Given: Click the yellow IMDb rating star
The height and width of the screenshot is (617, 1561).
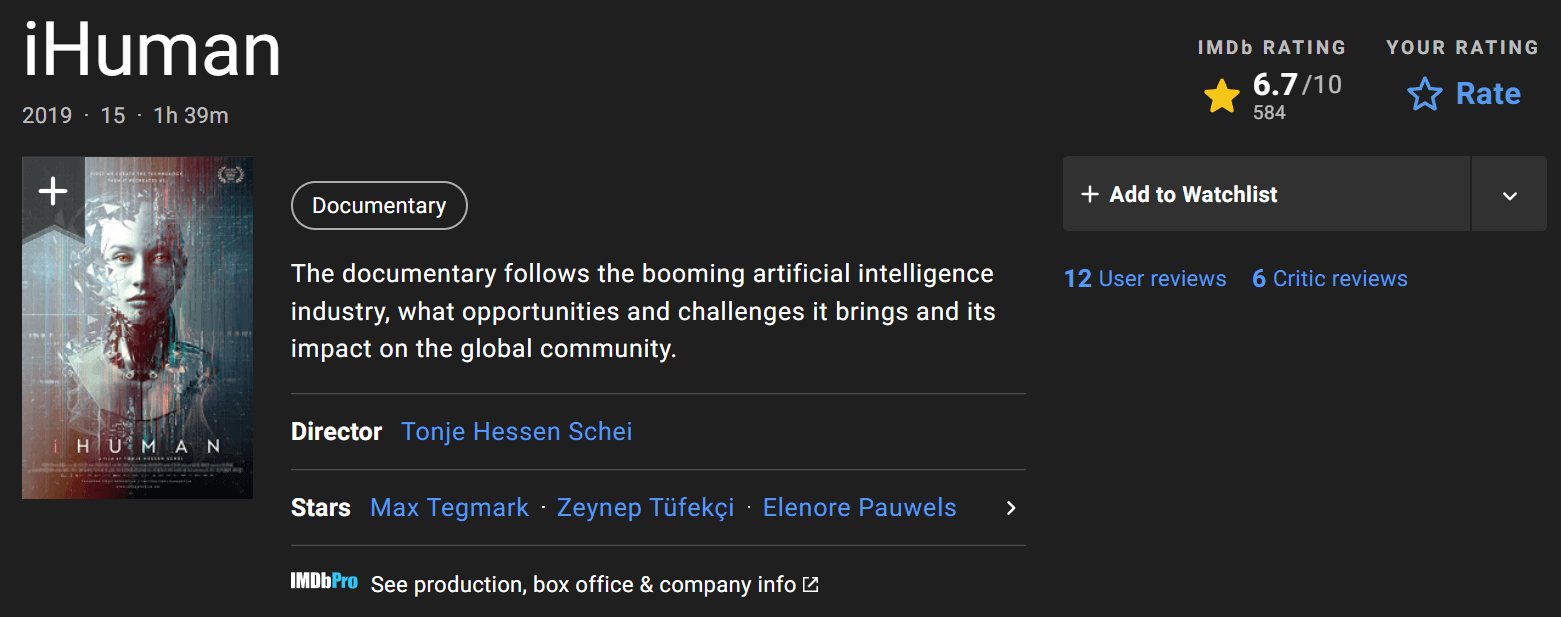Looking at the screenshot, I should [x=1221, y=95].
